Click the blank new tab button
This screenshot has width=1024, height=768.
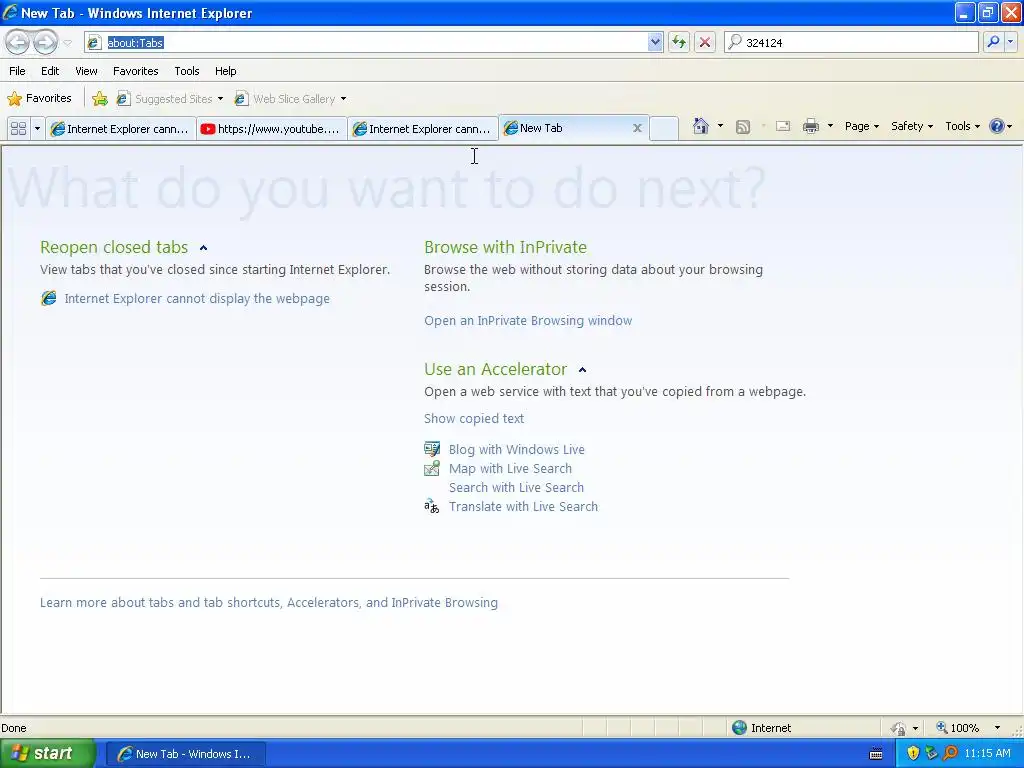coord(664,129)
